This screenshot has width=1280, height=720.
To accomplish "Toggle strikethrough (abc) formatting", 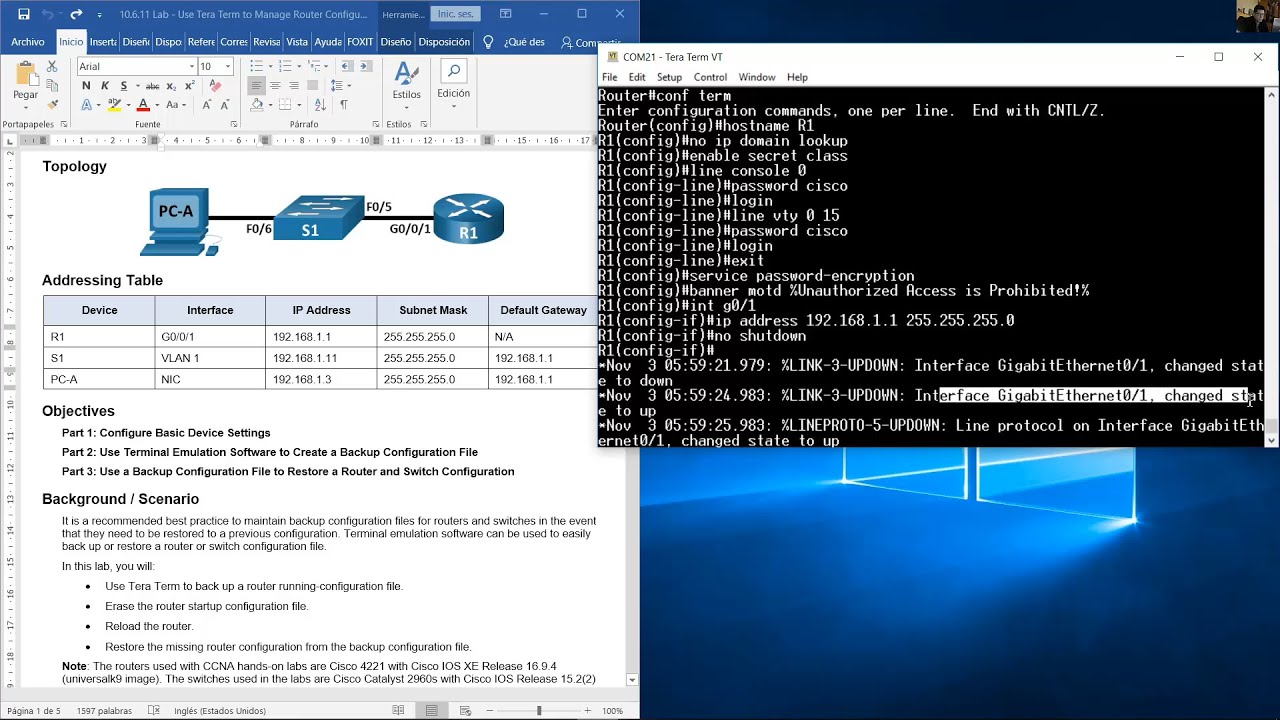I will click(152, 86).
